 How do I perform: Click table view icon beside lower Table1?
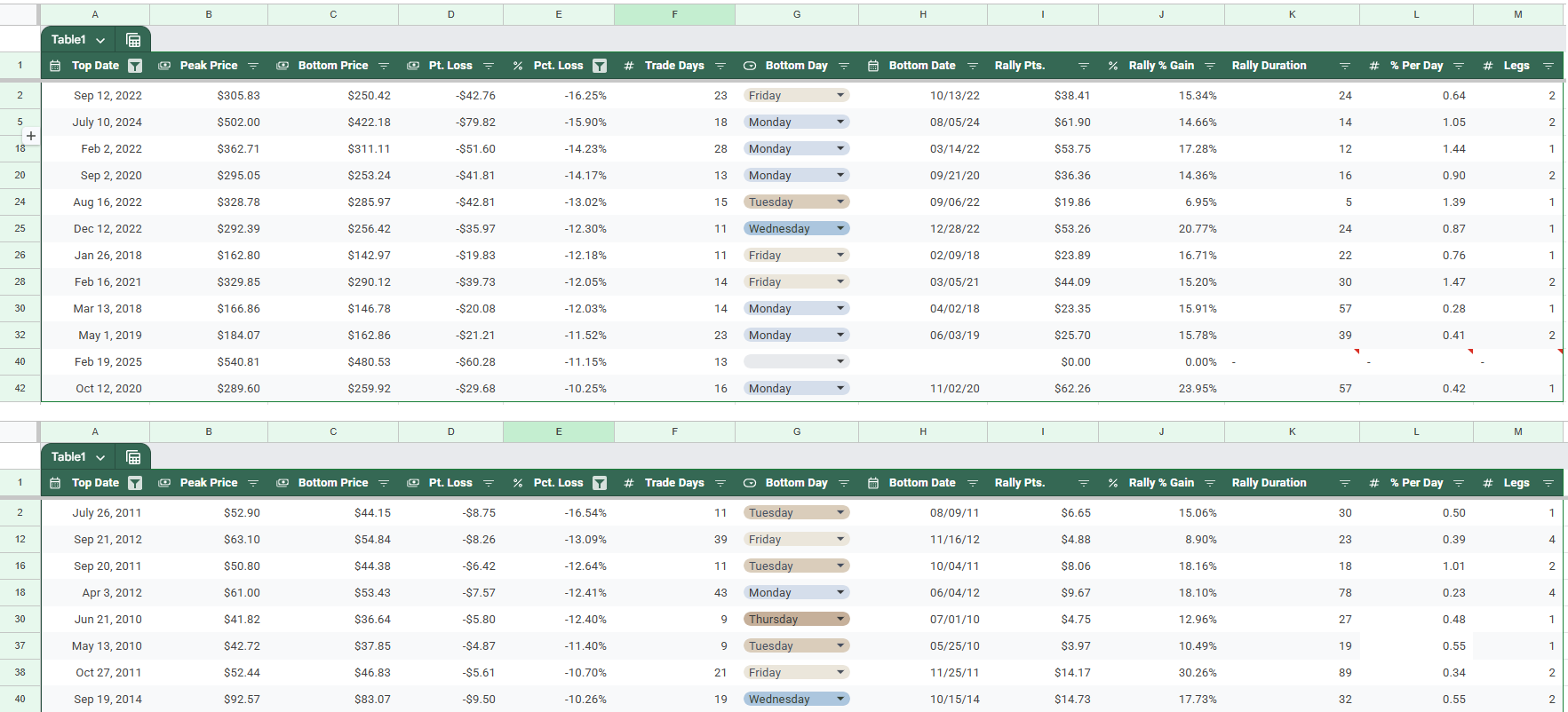pyautogui.click(x=133, y=457)
